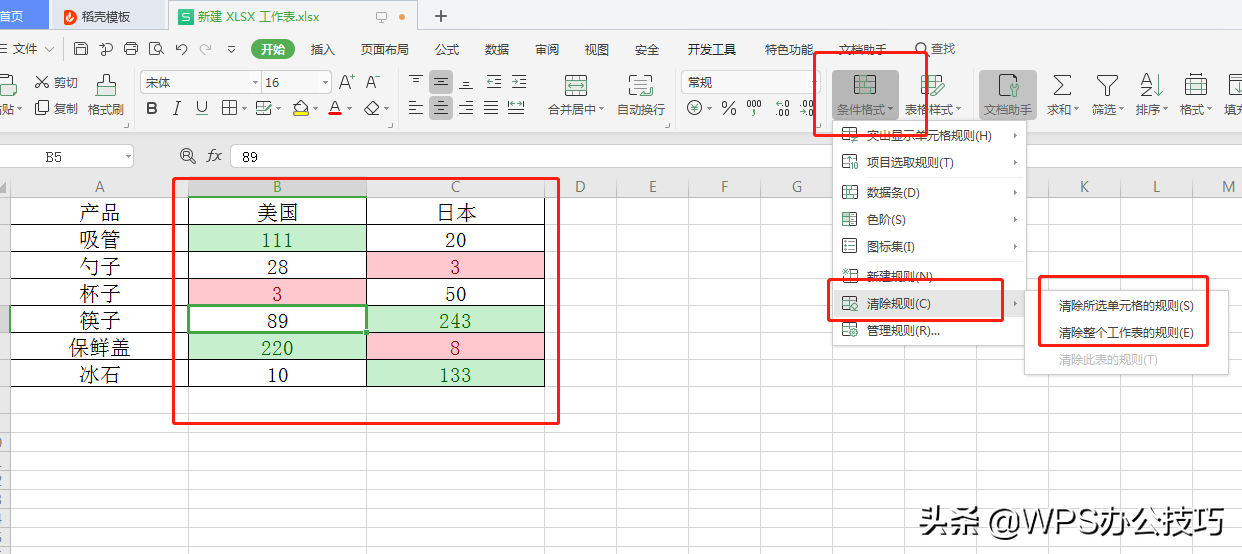The height and width of the screenshot is (554, 1242).
Task: Increase font size with A+ icon
Action: 347,82
